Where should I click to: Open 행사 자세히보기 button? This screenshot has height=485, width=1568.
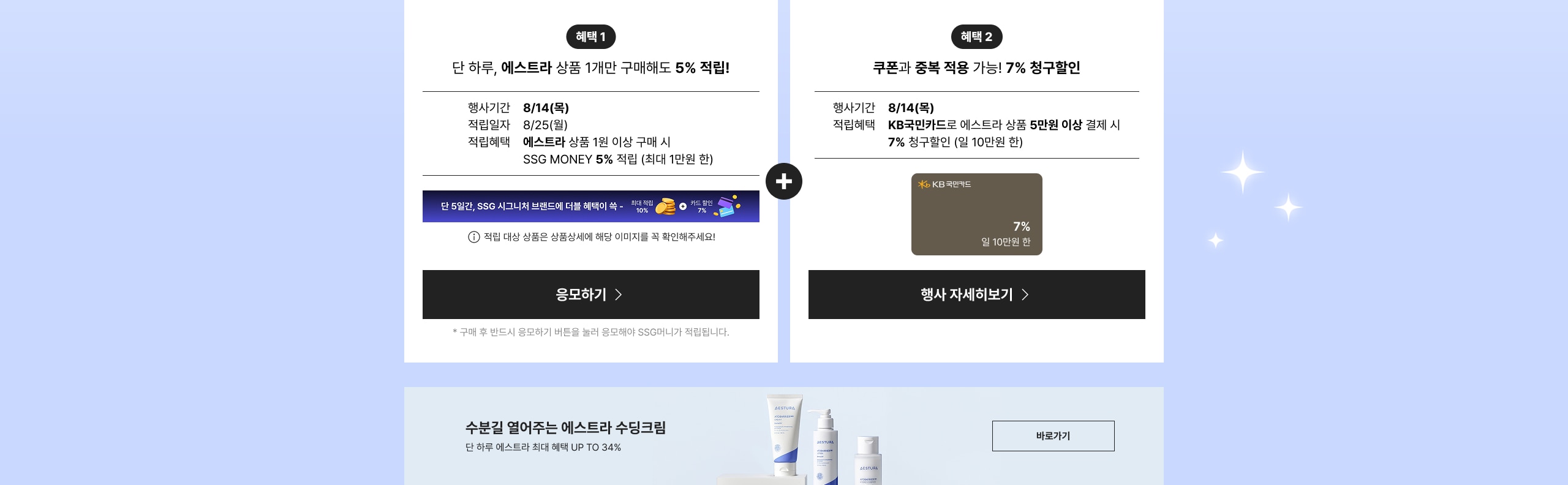(976, 295)
